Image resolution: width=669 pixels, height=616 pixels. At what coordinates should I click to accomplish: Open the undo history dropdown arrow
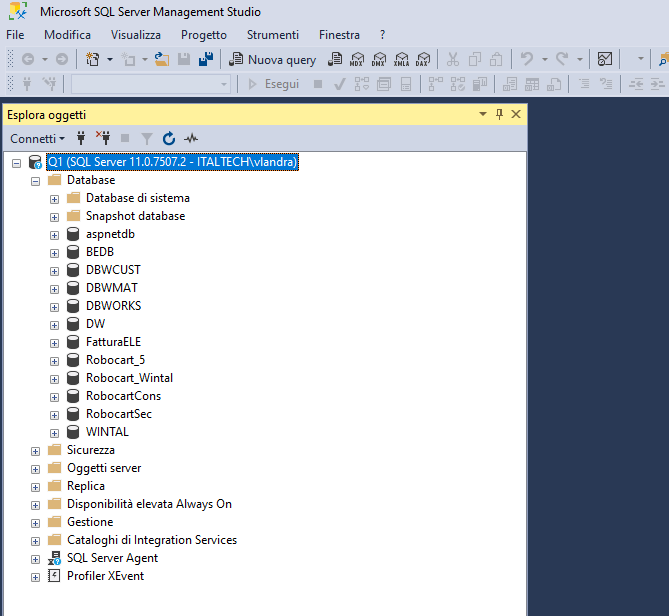coord(545,59)
